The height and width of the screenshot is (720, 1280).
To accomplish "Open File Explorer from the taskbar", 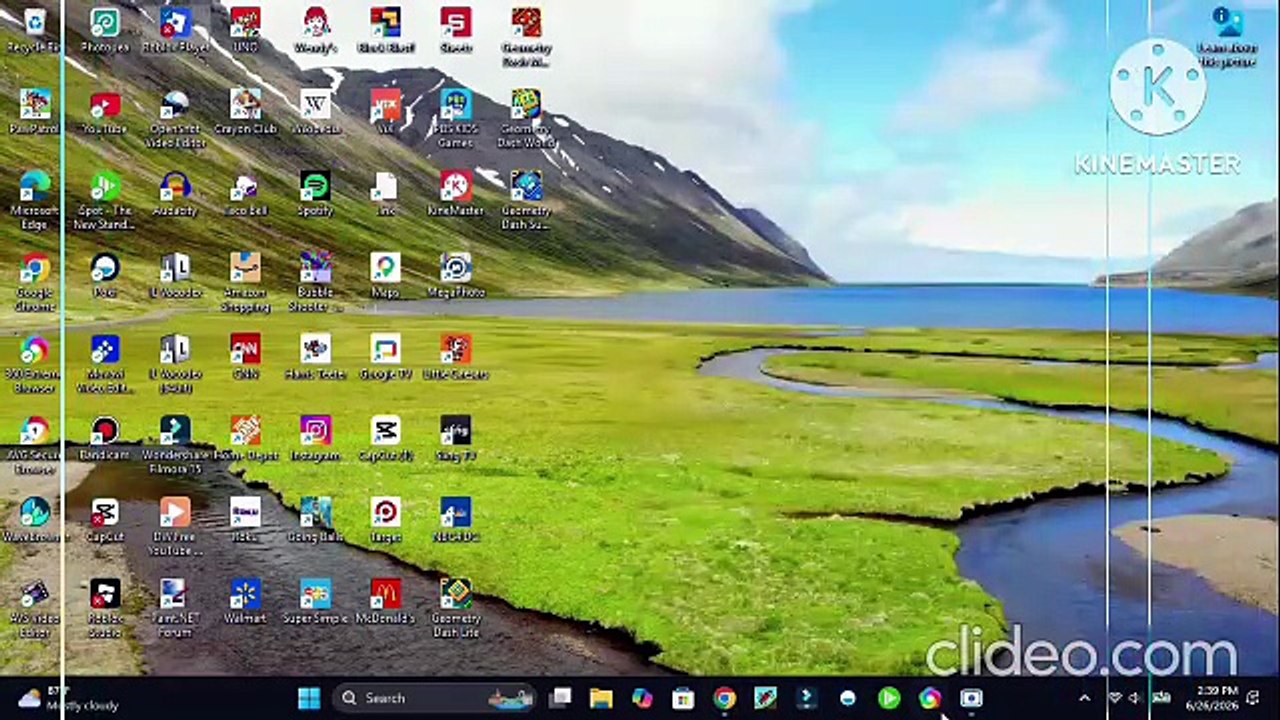I will (601, 698).
